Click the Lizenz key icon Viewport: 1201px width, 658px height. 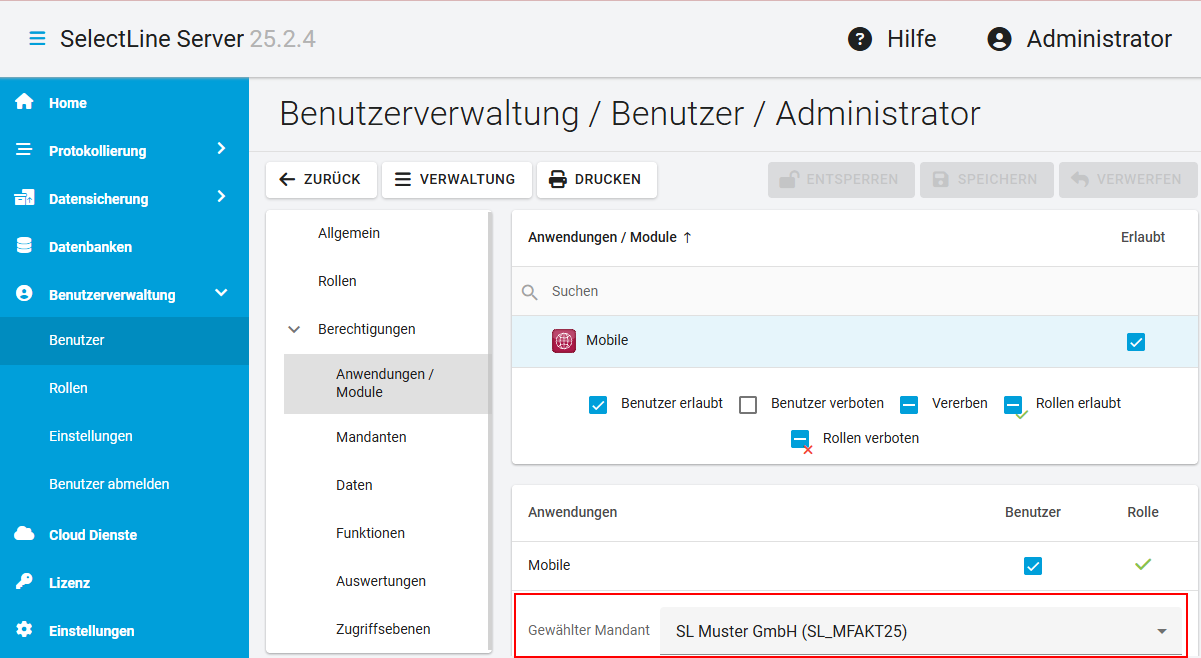pyautogui.click(x=24, y=582)
